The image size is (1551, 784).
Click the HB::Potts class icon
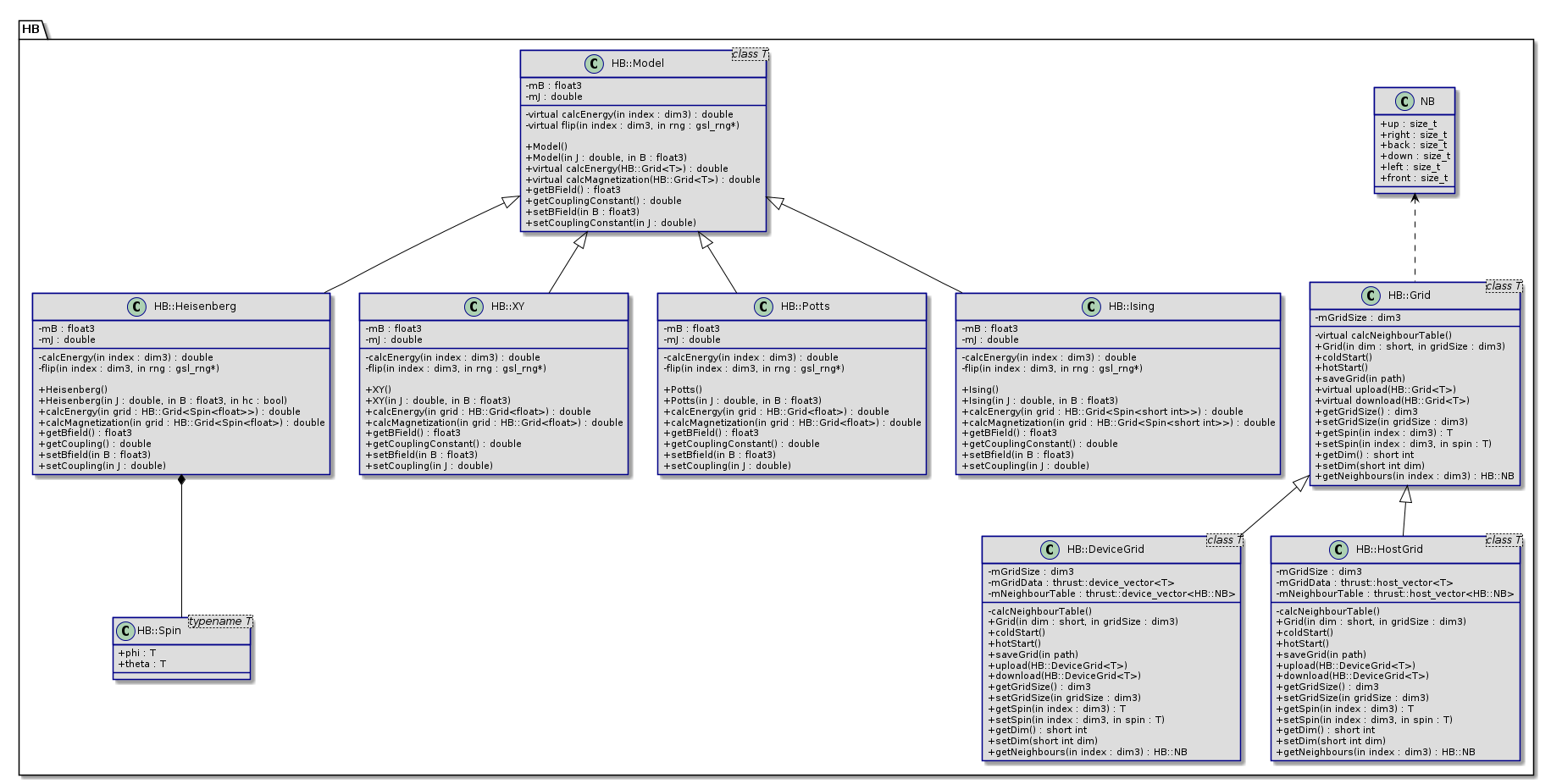(x=763, y=306)
